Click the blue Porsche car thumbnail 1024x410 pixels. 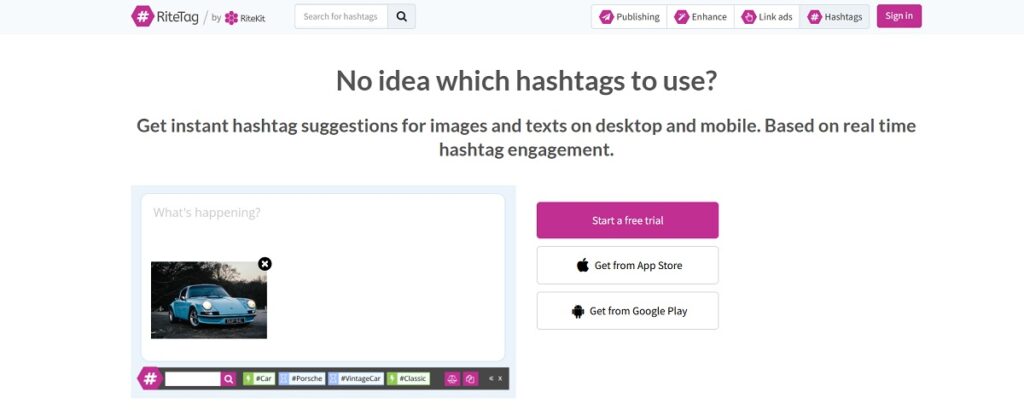click(208, 300)
